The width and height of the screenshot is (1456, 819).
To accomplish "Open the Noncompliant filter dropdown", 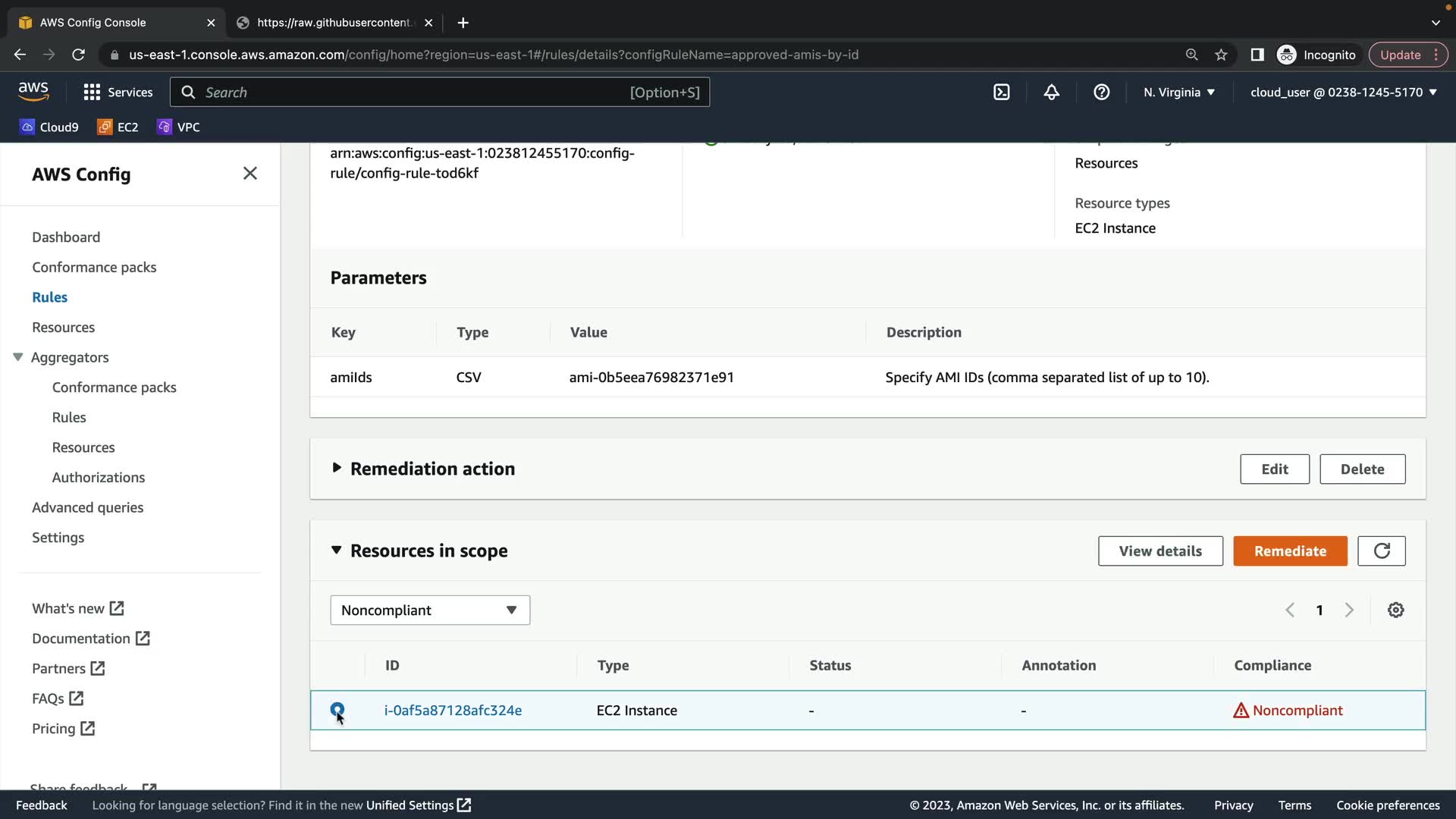I will coord(429,610).
